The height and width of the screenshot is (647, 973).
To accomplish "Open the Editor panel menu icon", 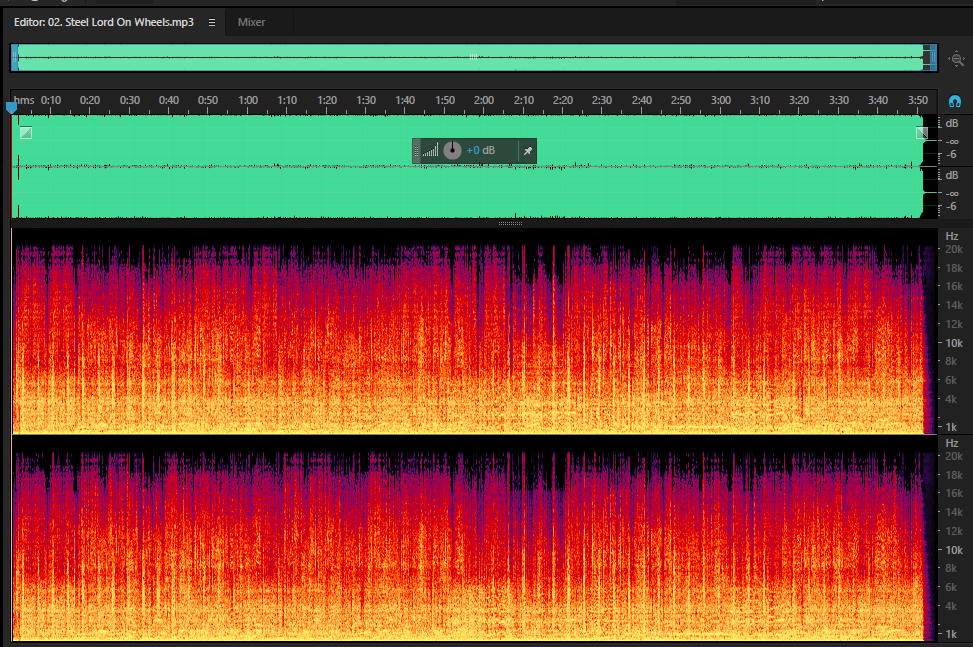I will (x=212, y=22).
